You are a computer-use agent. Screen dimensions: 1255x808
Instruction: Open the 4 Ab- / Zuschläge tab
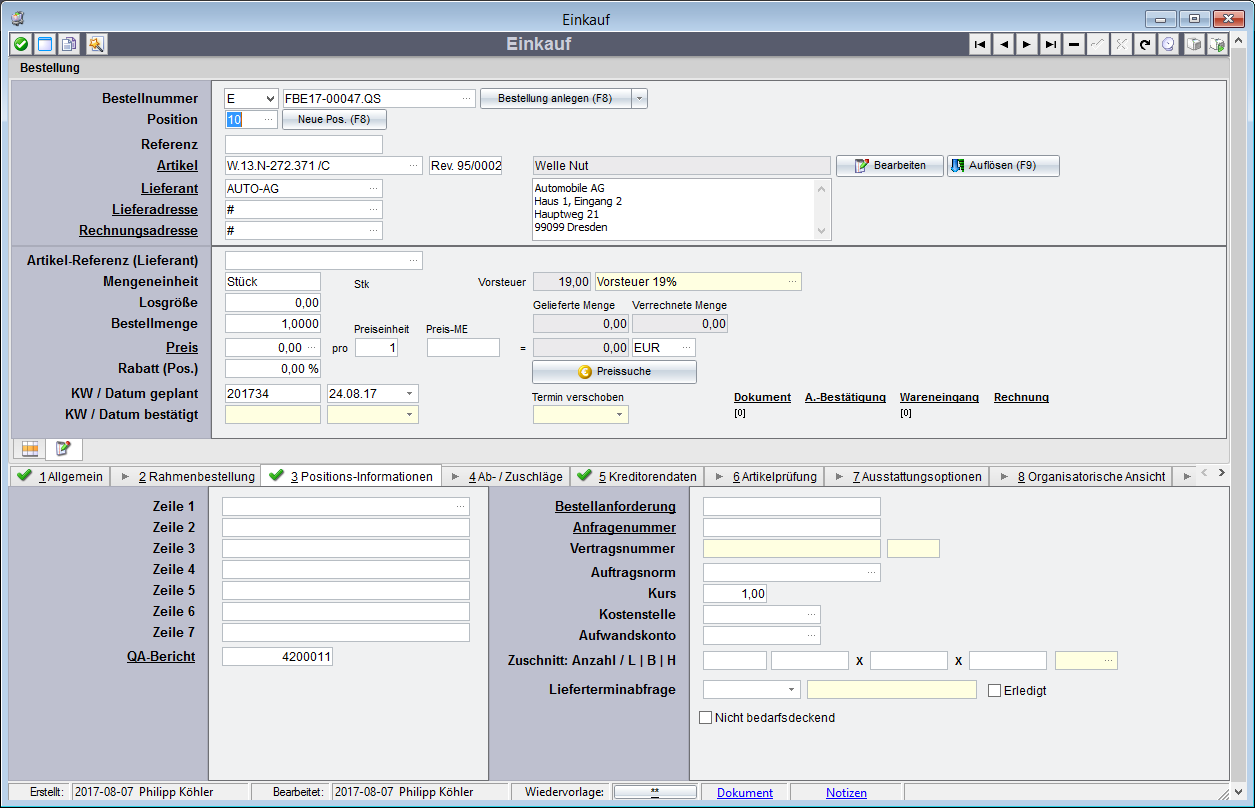pos(506,477)
